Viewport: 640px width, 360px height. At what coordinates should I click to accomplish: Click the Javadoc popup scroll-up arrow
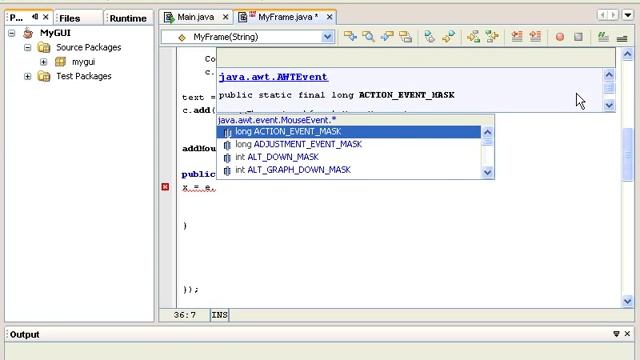coord(609,74)
